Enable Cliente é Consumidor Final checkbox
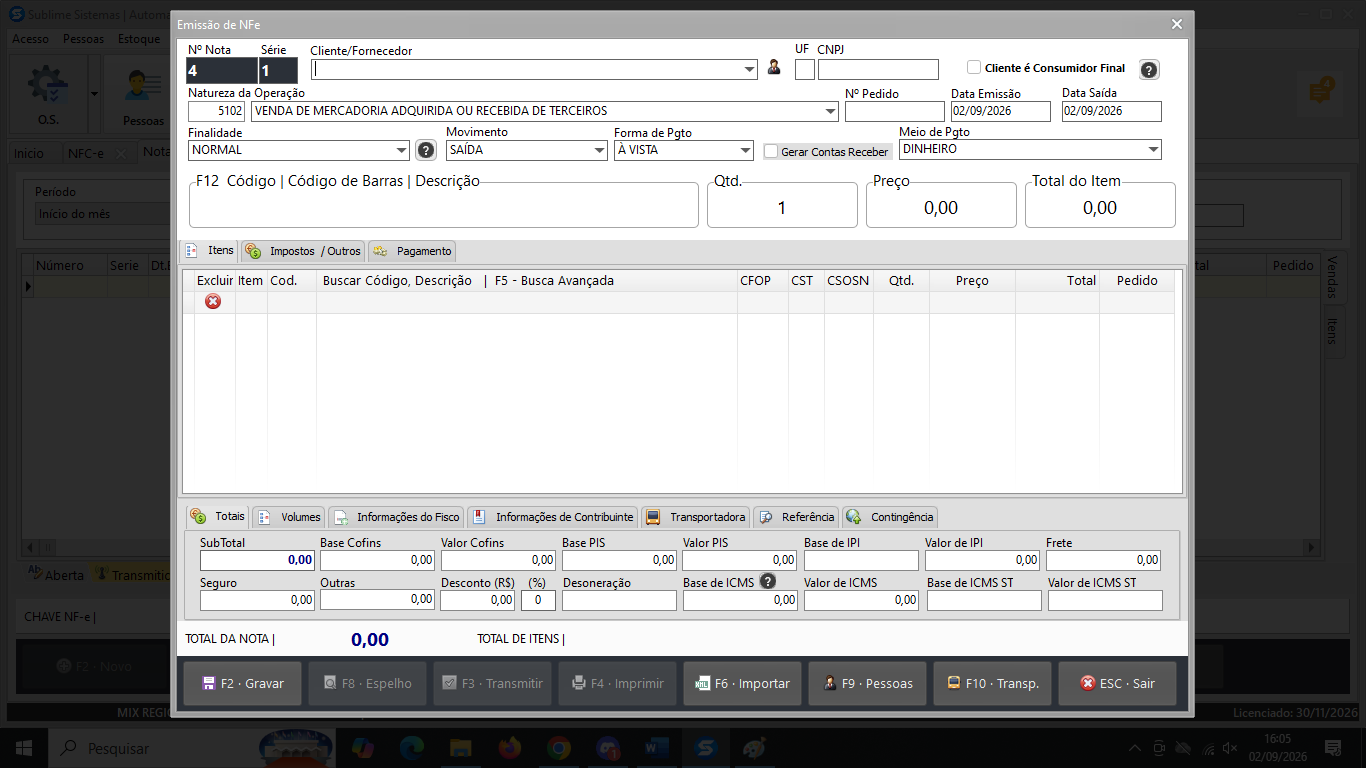This screenshot has height=768, width=1366. click(x=974, y=67)
